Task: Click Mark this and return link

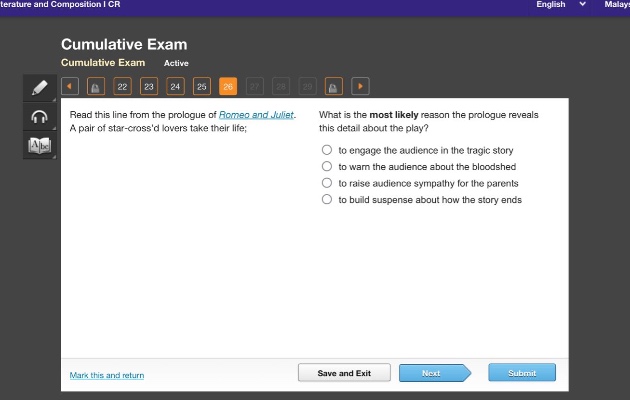Action: (107, 375)
